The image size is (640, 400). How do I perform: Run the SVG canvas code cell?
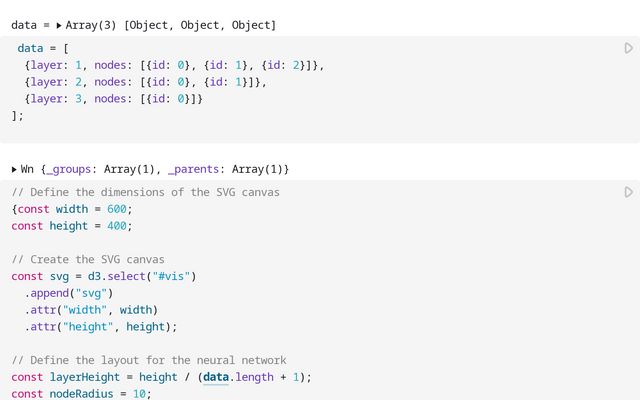(628, 192)
